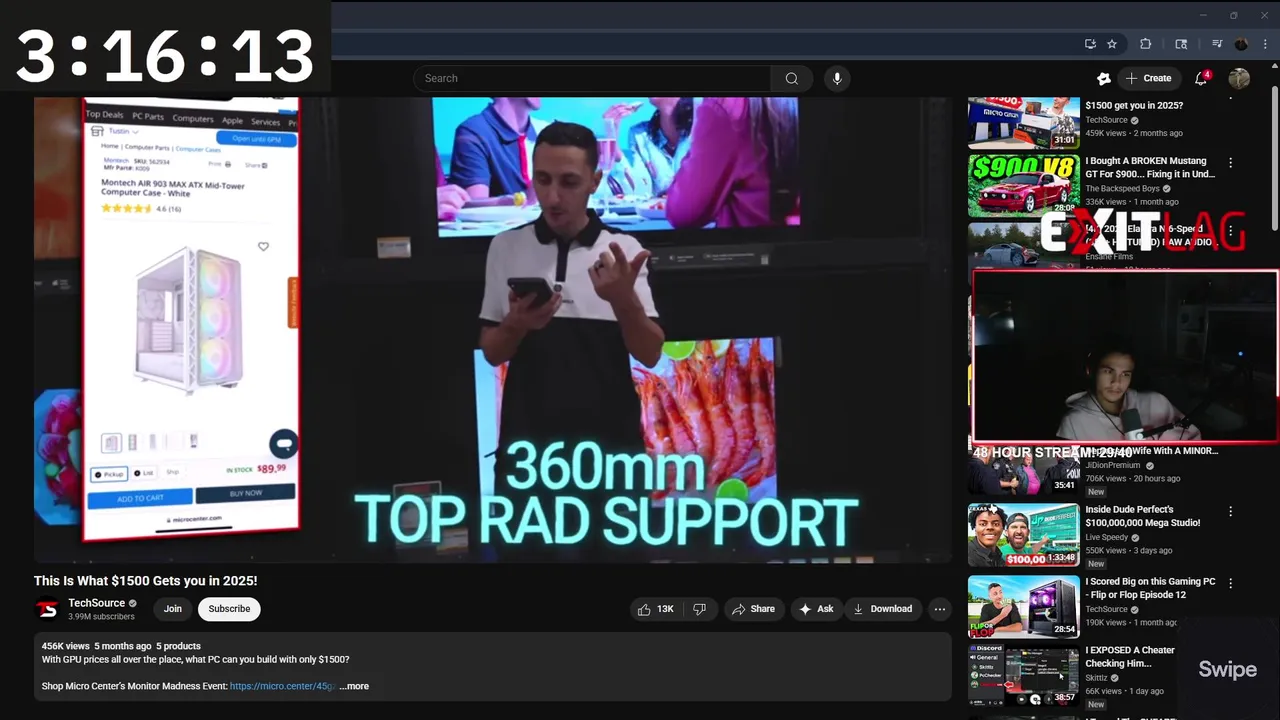Start voice search with the microphone icon
The image size is (1280, 720).
click(837, 78)
